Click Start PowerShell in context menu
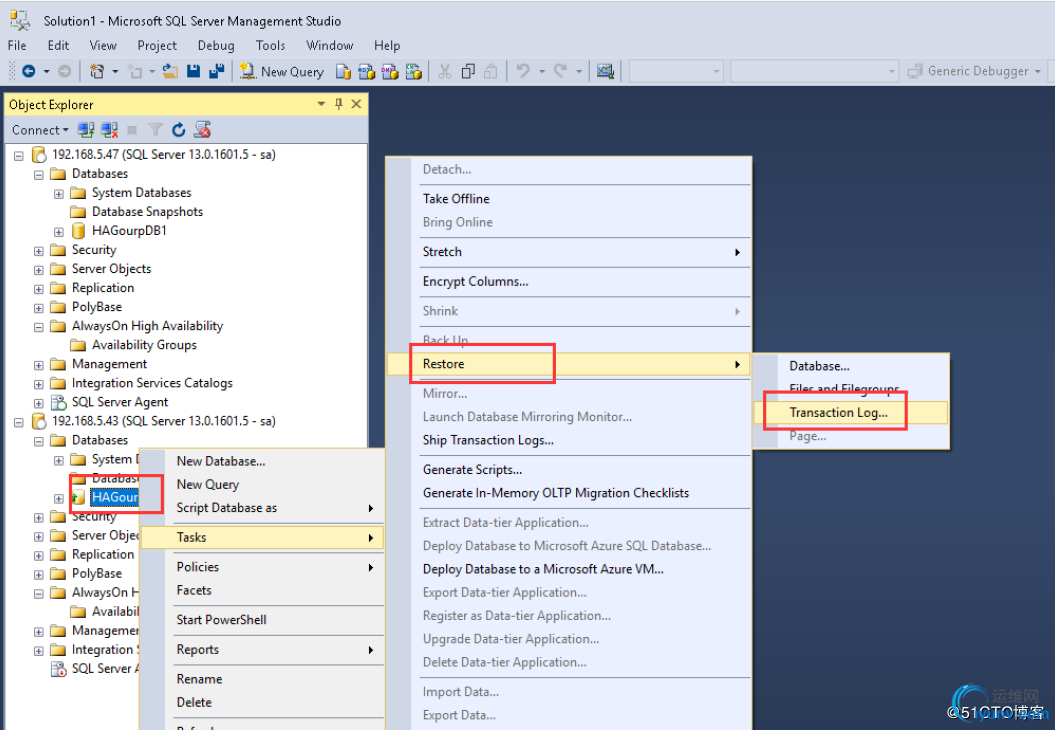 coord(262,620)
